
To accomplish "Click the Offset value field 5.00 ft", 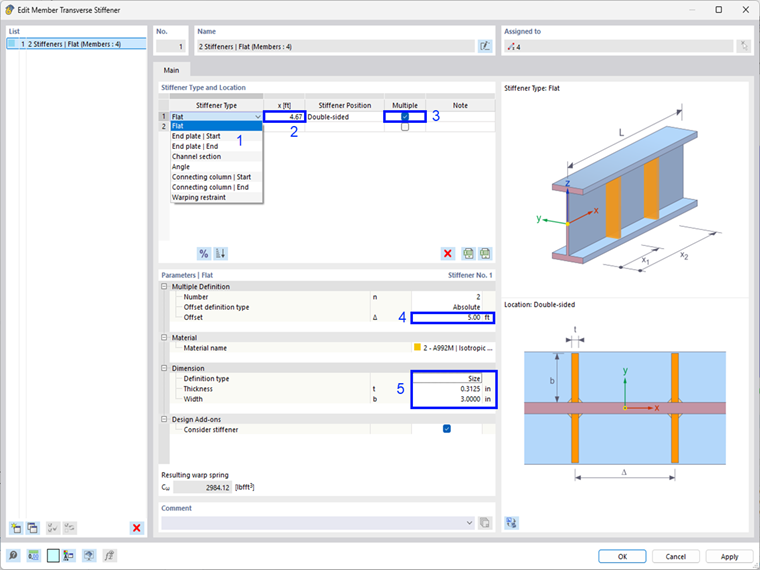I will pyautogui.click(x=453, y=317).
